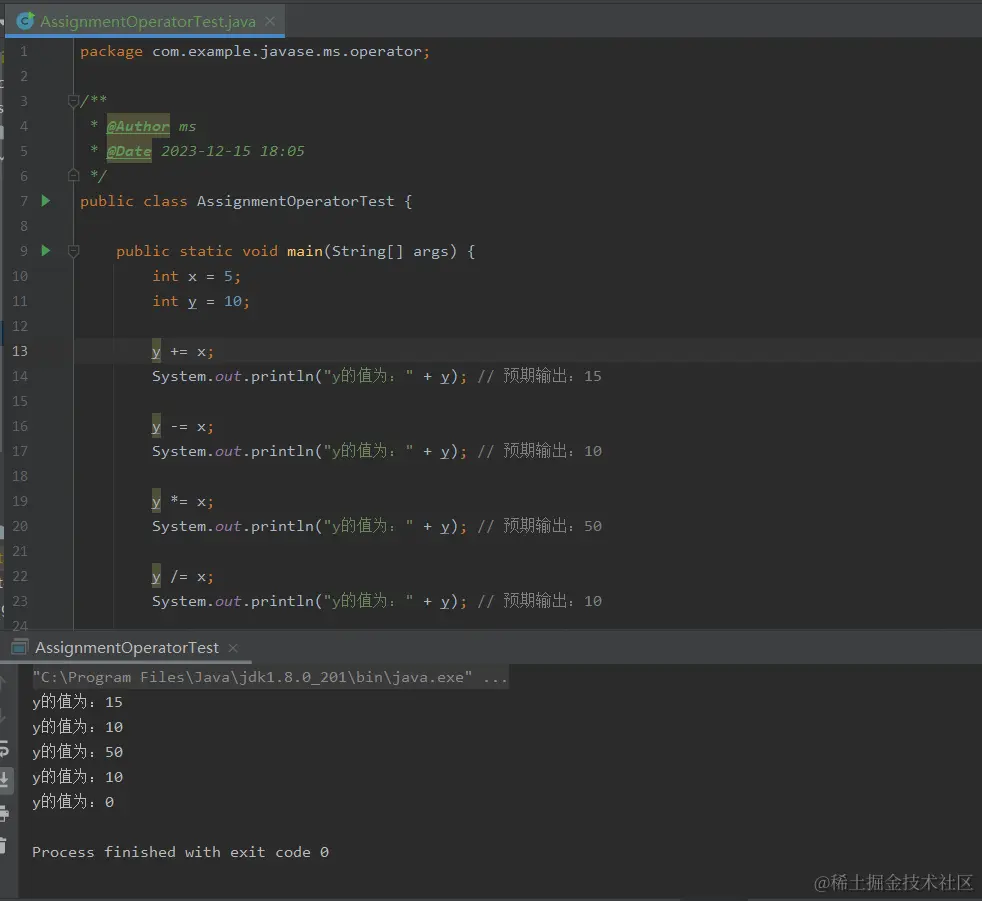Toggle scroll to end in the Run toolbar

coord(4,780)
